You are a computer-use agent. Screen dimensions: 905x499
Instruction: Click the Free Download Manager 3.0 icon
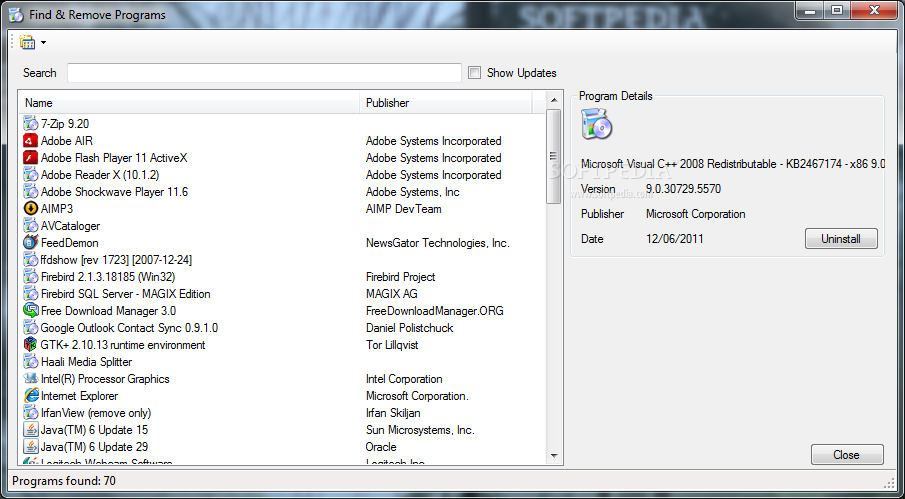pyautogui.click(x=30, y=311)
